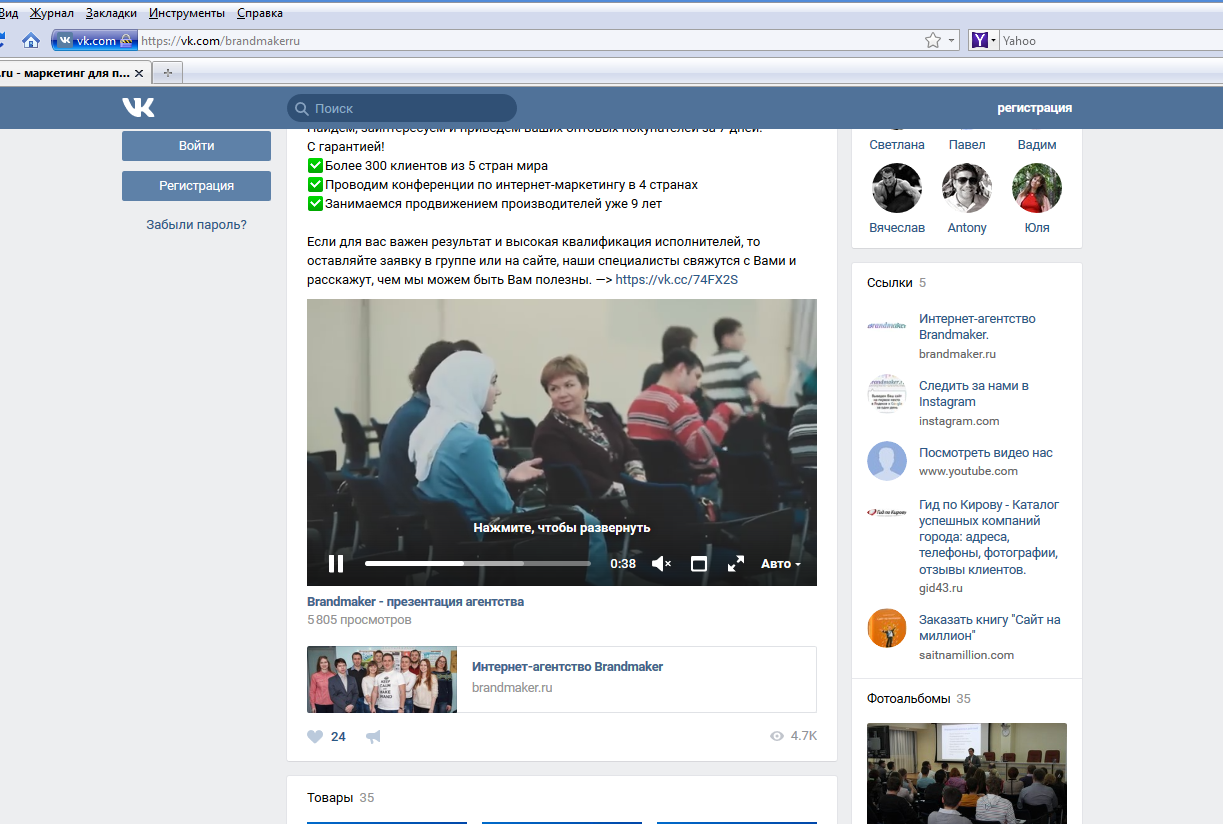Open the browser home page icon
The image size is (1223, 824).
31,41
